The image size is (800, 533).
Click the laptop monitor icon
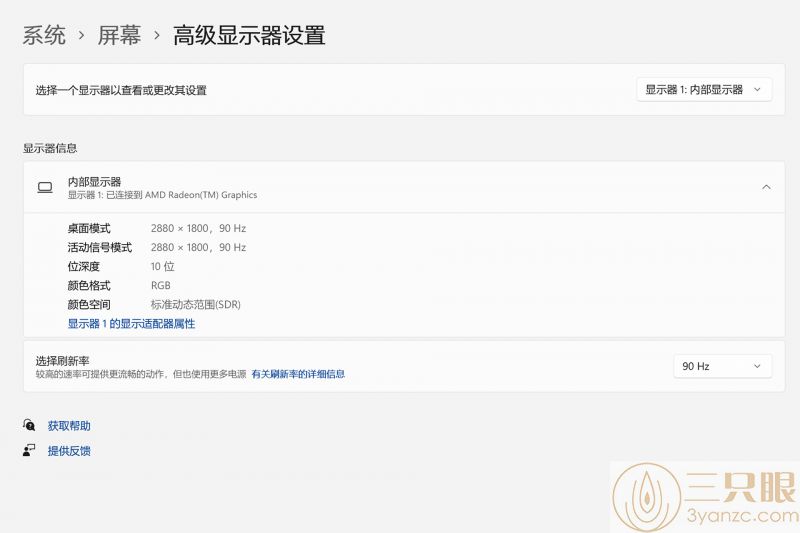click(x=45, y=188)
